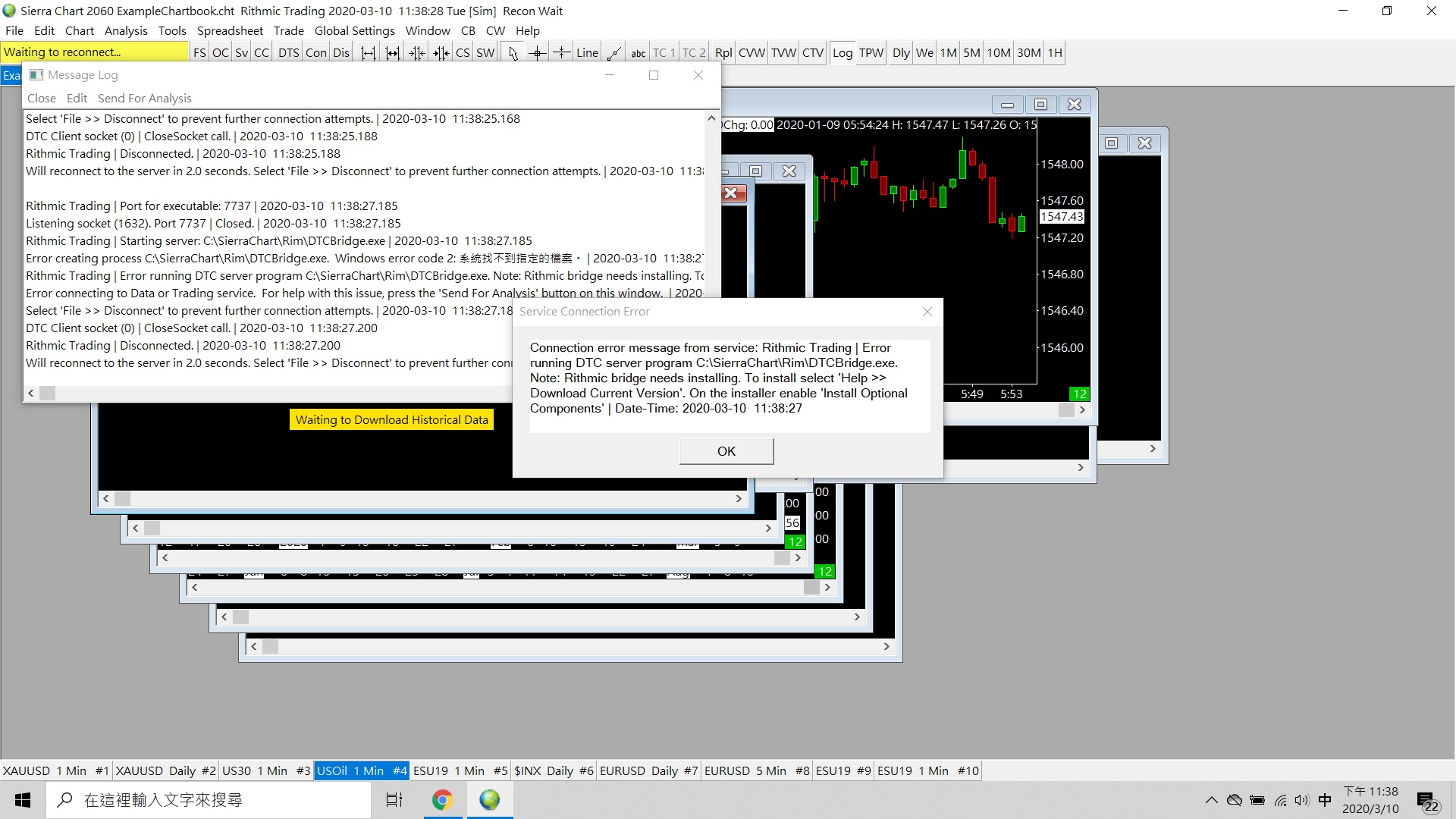Activate the chart values crosshair tool
Viewport: 1456px width, 819px height.
click(x=537, y=53)
